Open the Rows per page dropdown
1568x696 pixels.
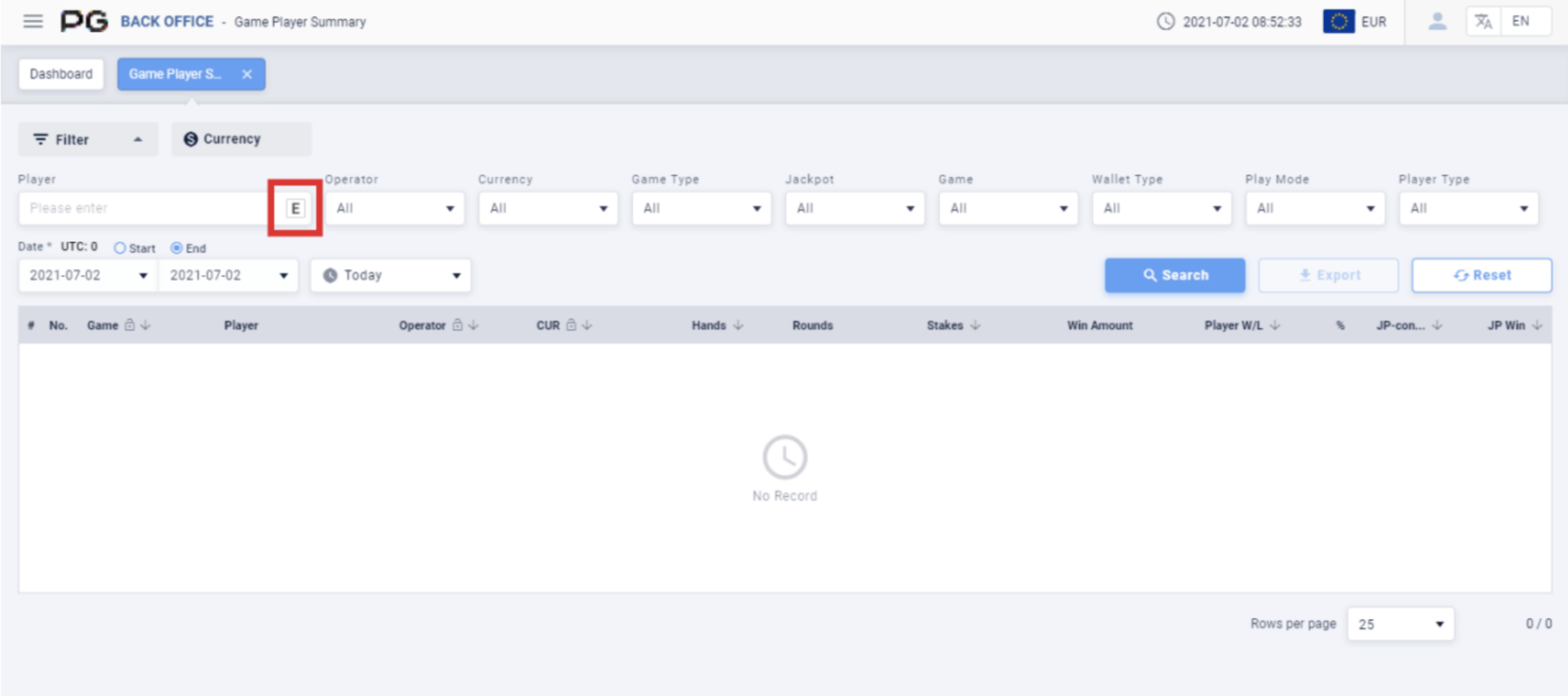[x=1400, y=624]
